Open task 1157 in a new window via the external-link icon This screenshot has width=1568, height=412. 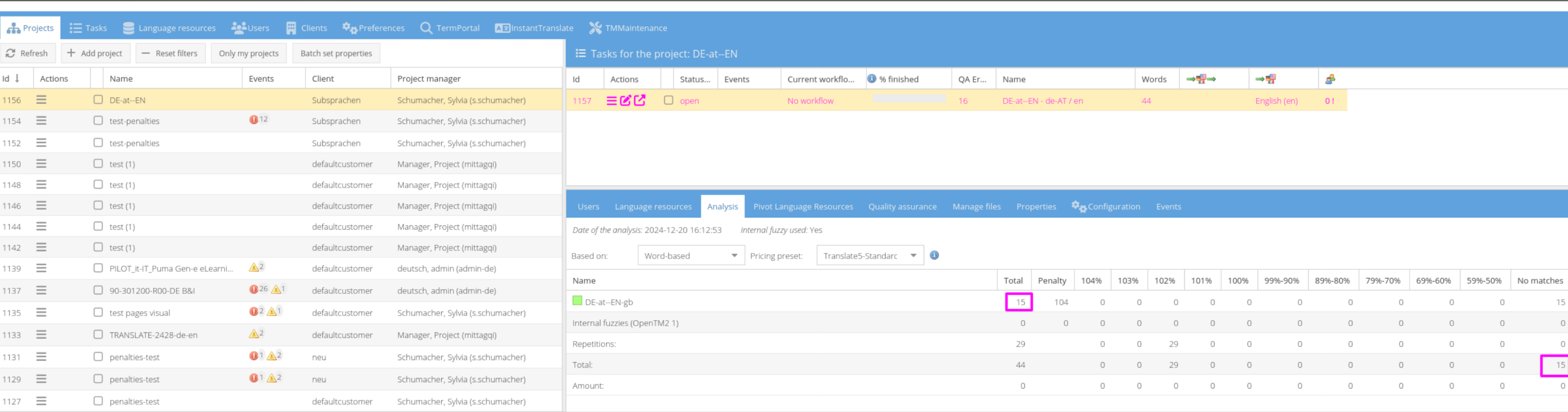tap(639, 101)
